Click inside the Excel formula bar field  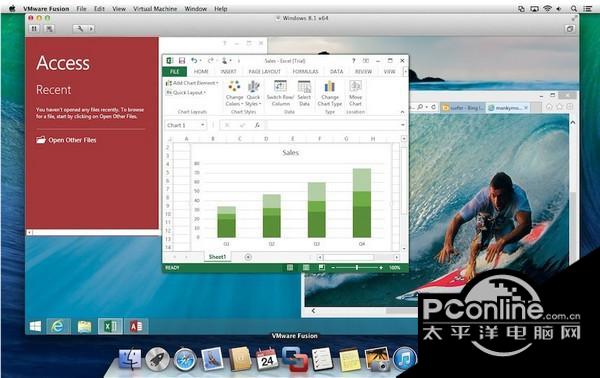(333, 125)
